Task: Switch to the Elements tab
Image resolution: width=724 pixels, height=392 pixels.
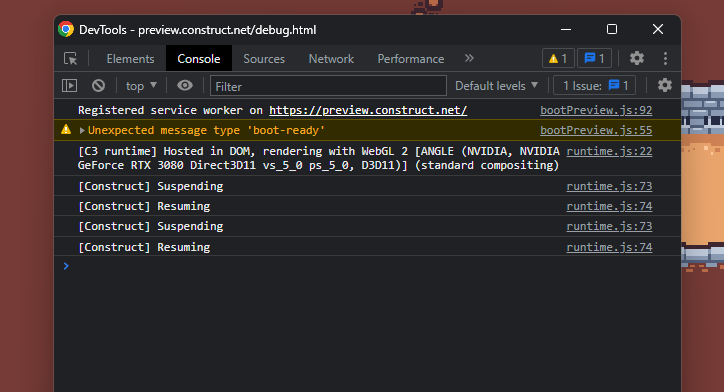Action: [x=130, y=59]
